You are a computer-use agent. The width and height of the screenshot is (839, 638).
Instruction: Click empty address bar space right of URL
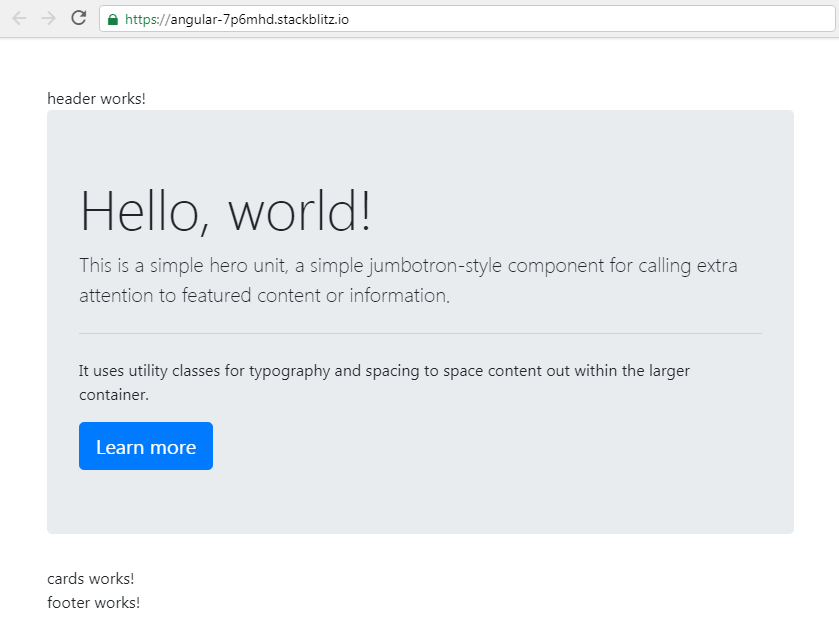point(589,19)
